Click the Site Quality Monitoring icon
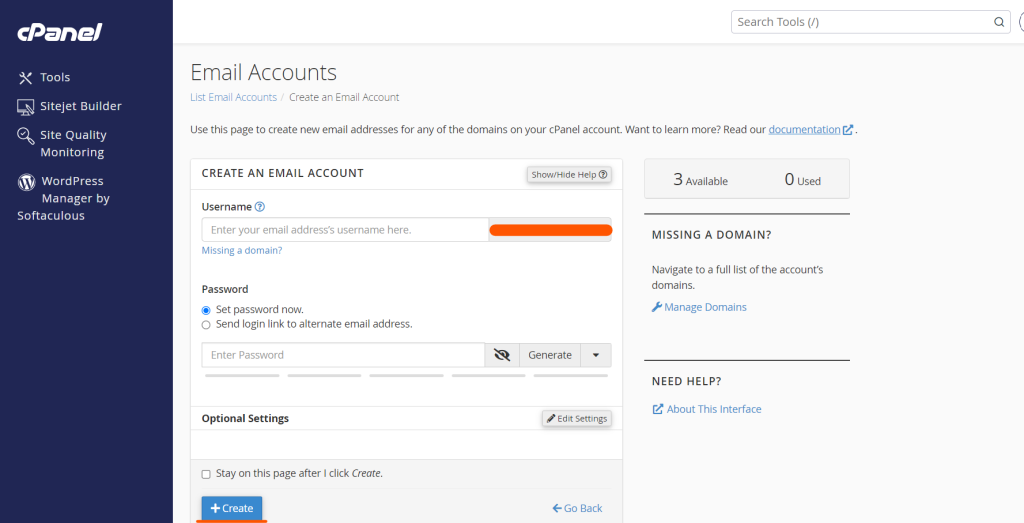Screen dimensions: 1024x523 [26, 136]
